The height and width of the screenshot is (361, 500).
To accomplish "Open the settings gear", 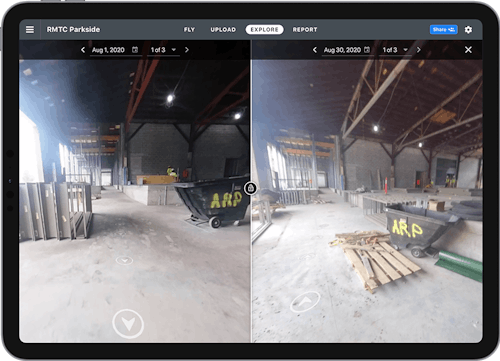I will [468, 30].
